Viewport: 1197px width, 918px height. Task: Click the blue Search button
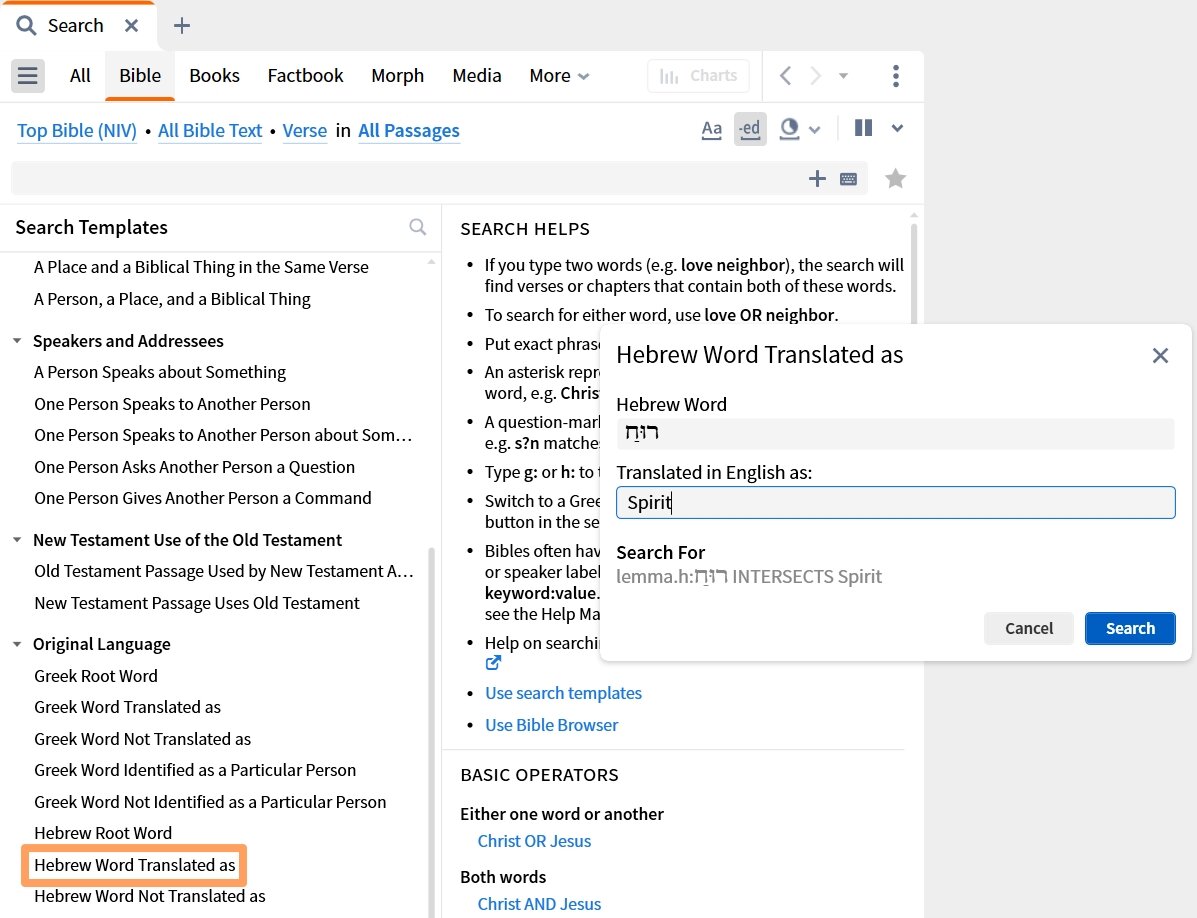1130,628
